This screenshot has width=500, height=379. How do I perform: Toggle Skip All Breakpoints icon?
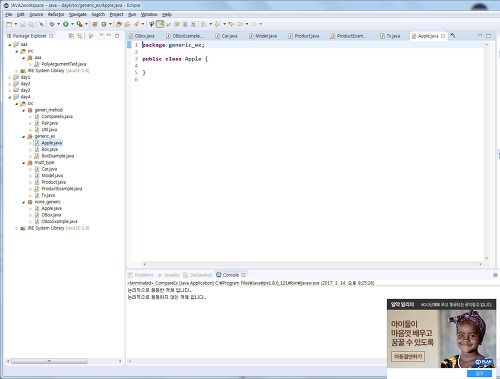pyautogui.click(x=41, y=24)
